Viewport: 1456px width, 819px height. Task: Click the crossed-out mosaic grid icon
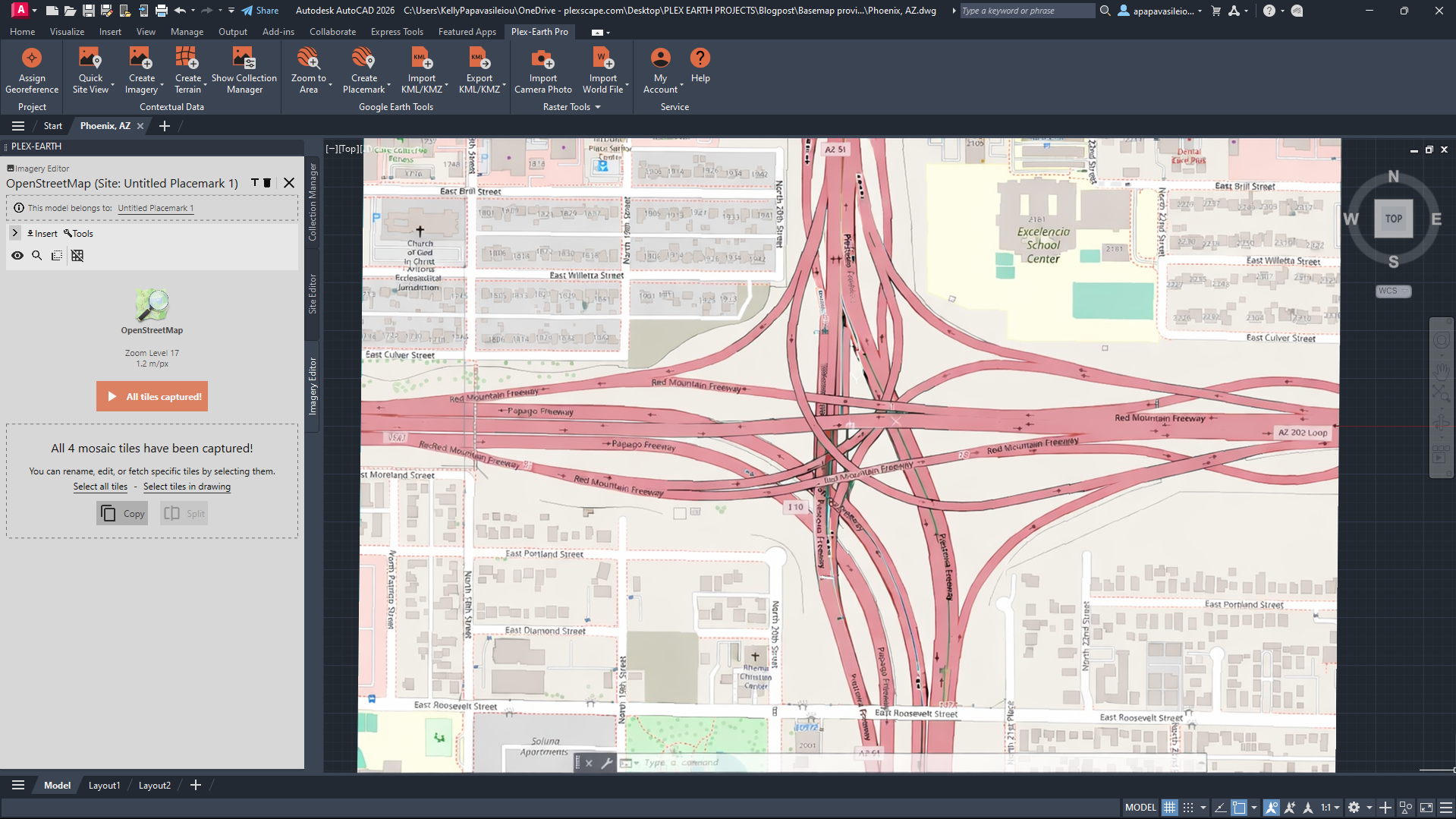[77, 256]
